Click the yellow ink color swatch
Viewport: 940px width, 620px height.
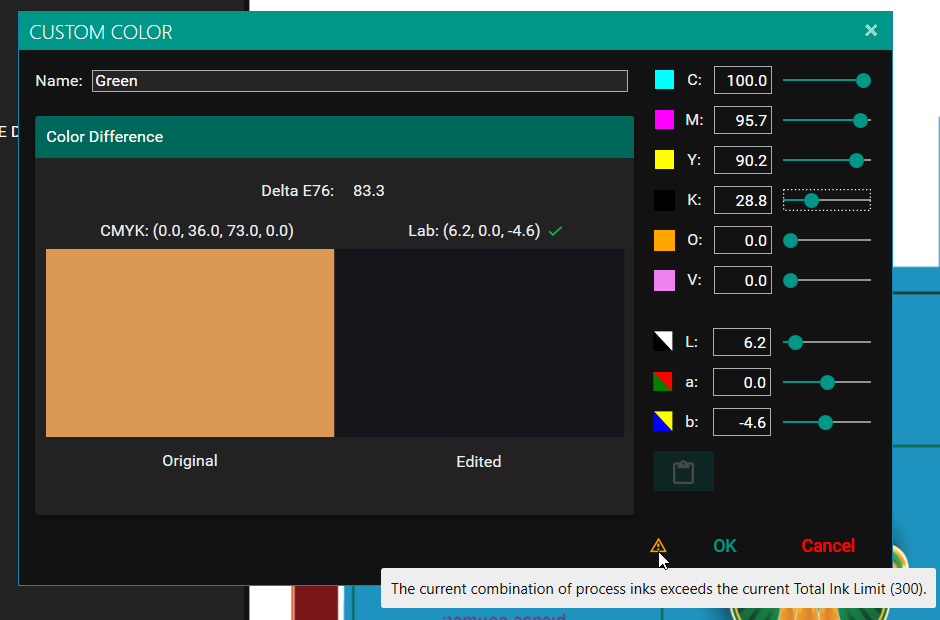(664, 160)
